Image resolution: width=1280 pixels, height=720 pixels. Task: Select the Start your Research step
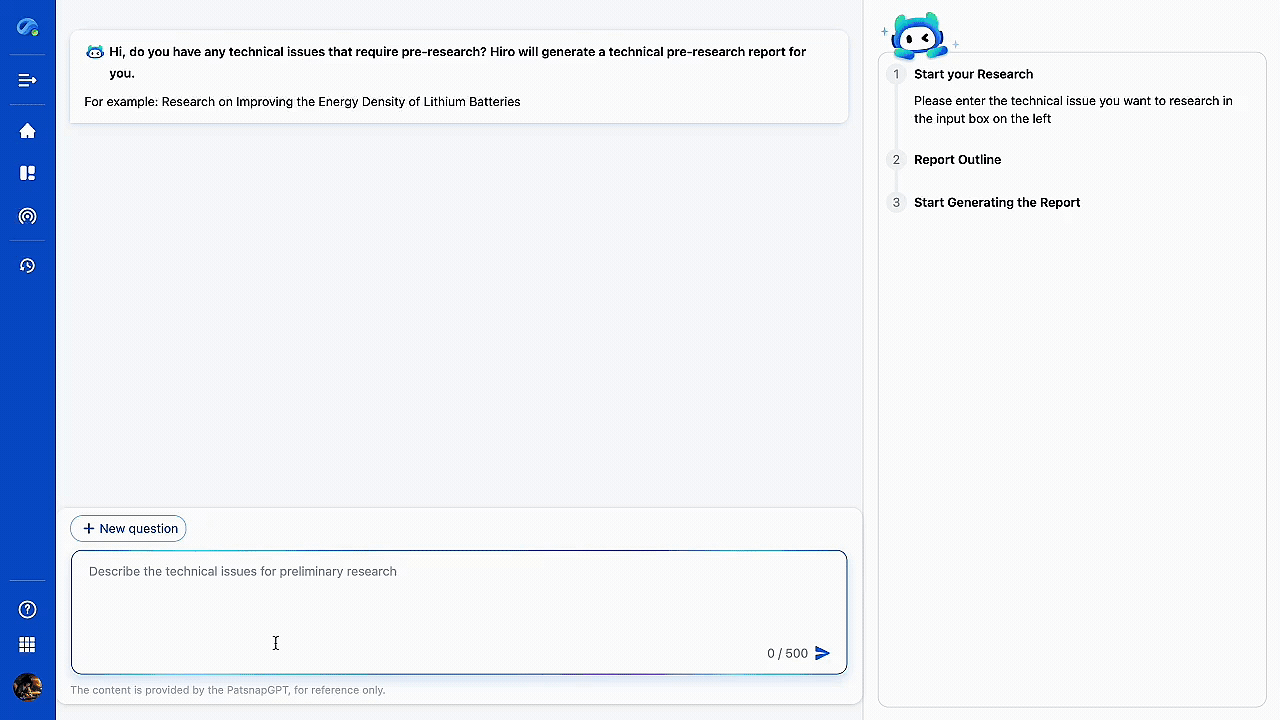point(973,74)
